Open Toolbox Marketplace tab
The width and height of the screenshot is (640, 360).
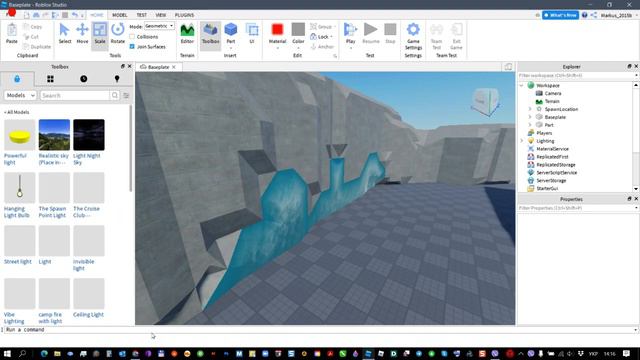(x=17, y=79)
